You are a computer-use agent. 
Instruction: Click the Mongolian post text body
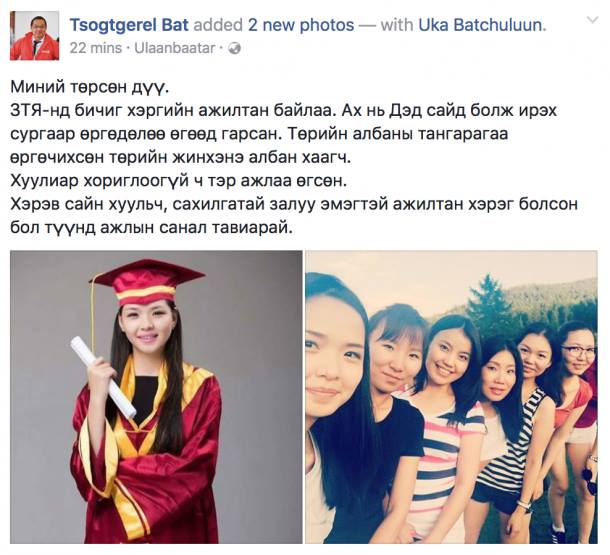point(294,157)
